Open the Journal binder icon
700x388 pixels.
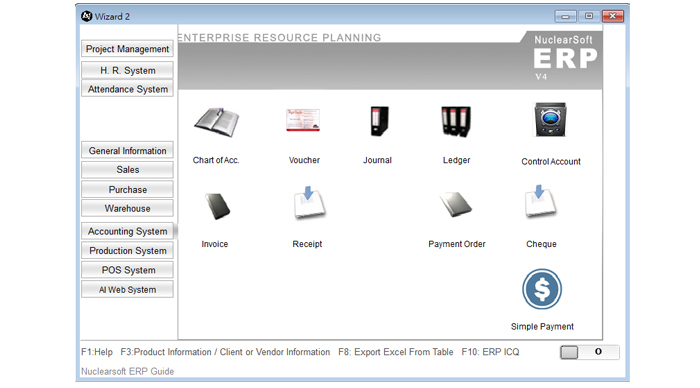point(379,121)
